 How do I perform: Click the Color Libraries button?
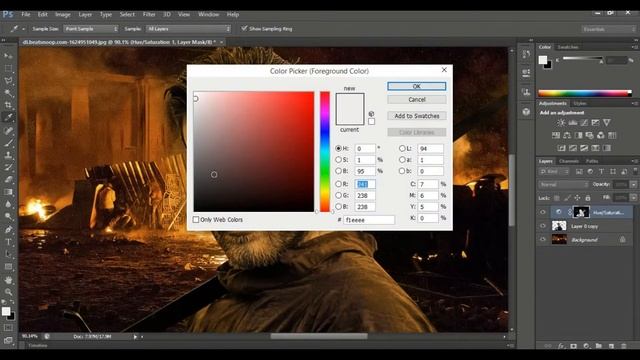417,132
